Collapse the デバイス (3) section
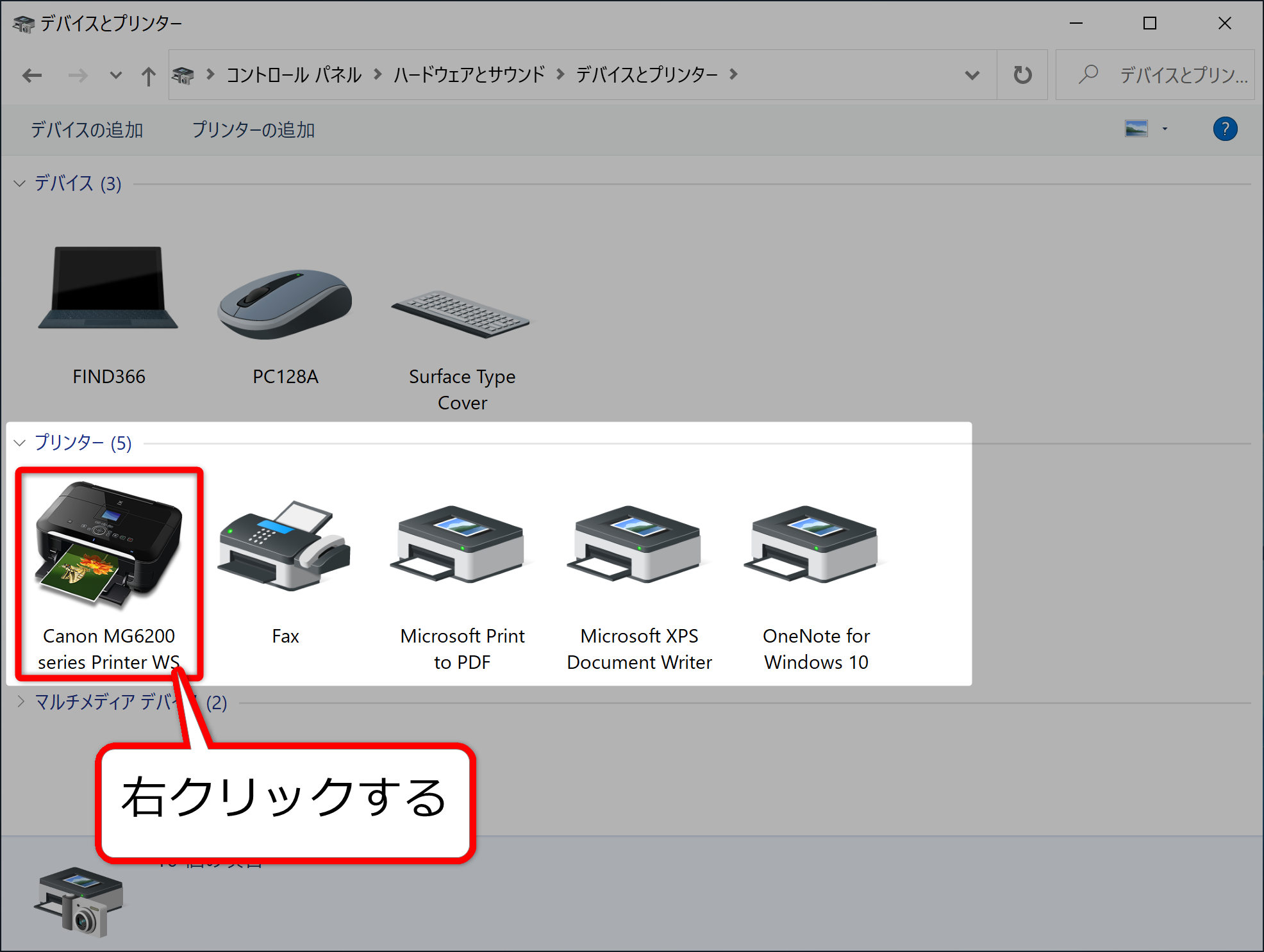The width and height of the screenshot is (1264, 952). [19, 184]
